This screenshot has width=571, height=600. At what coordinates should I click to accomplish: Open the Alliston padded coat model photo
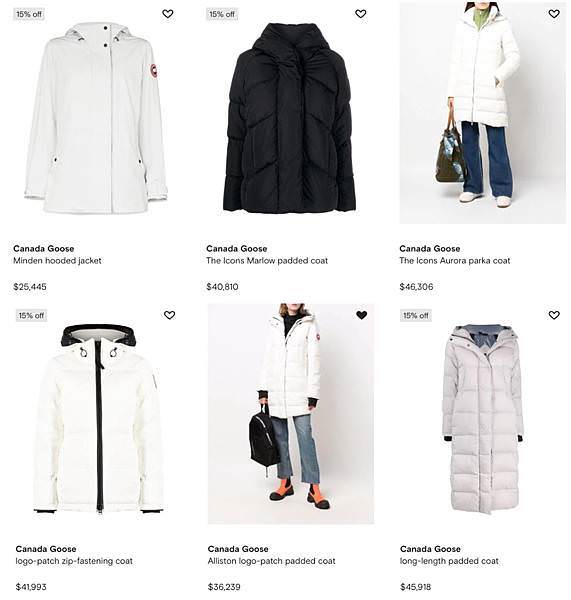(x=291, y=414)
